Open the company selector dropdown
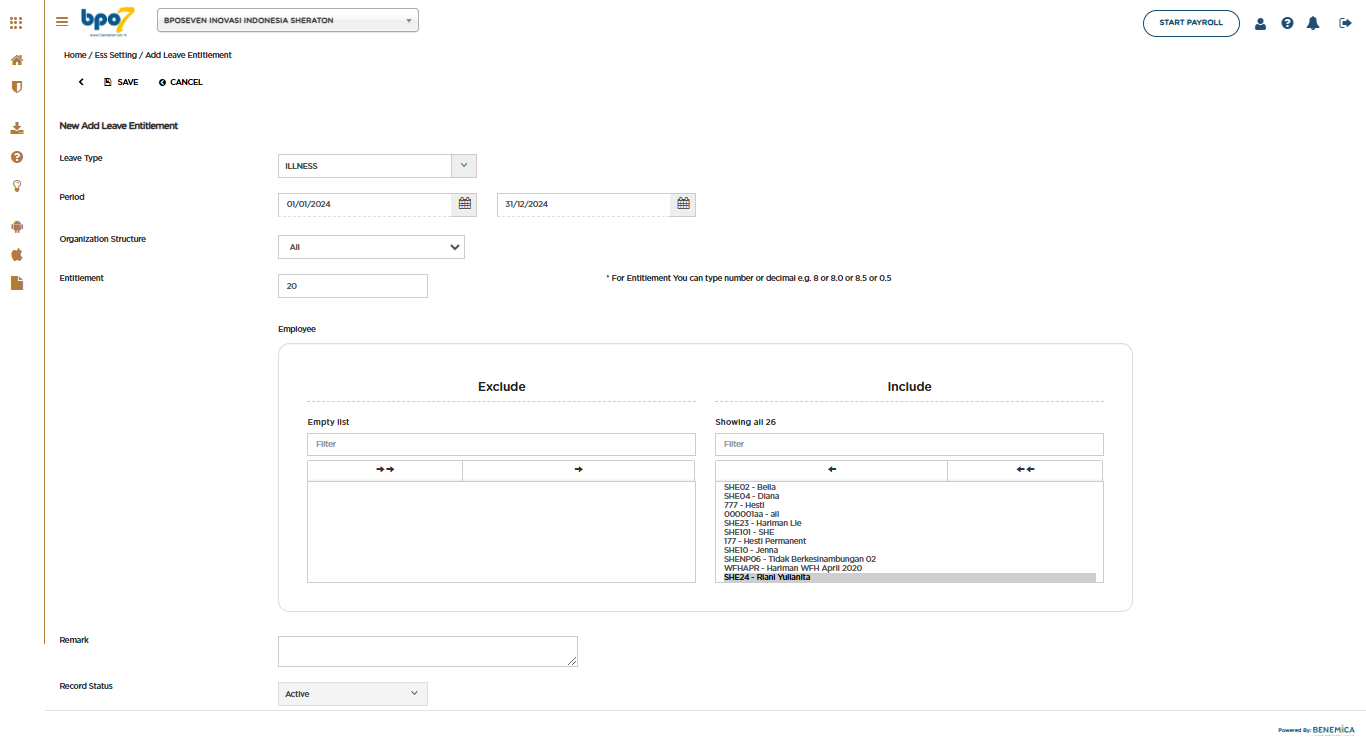 pyautogui.click(x=288, y=20)
